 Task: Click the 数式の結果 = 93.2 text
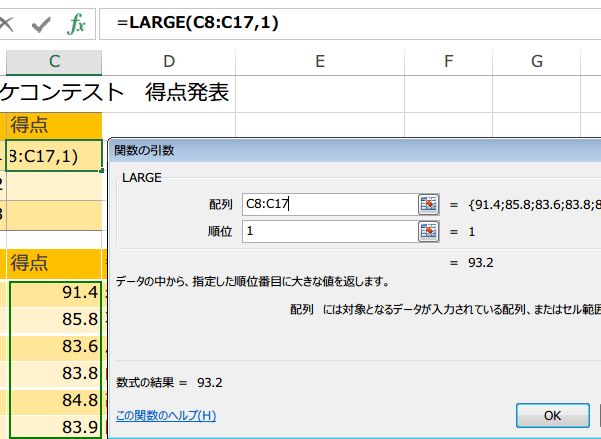tap(169, 383)
